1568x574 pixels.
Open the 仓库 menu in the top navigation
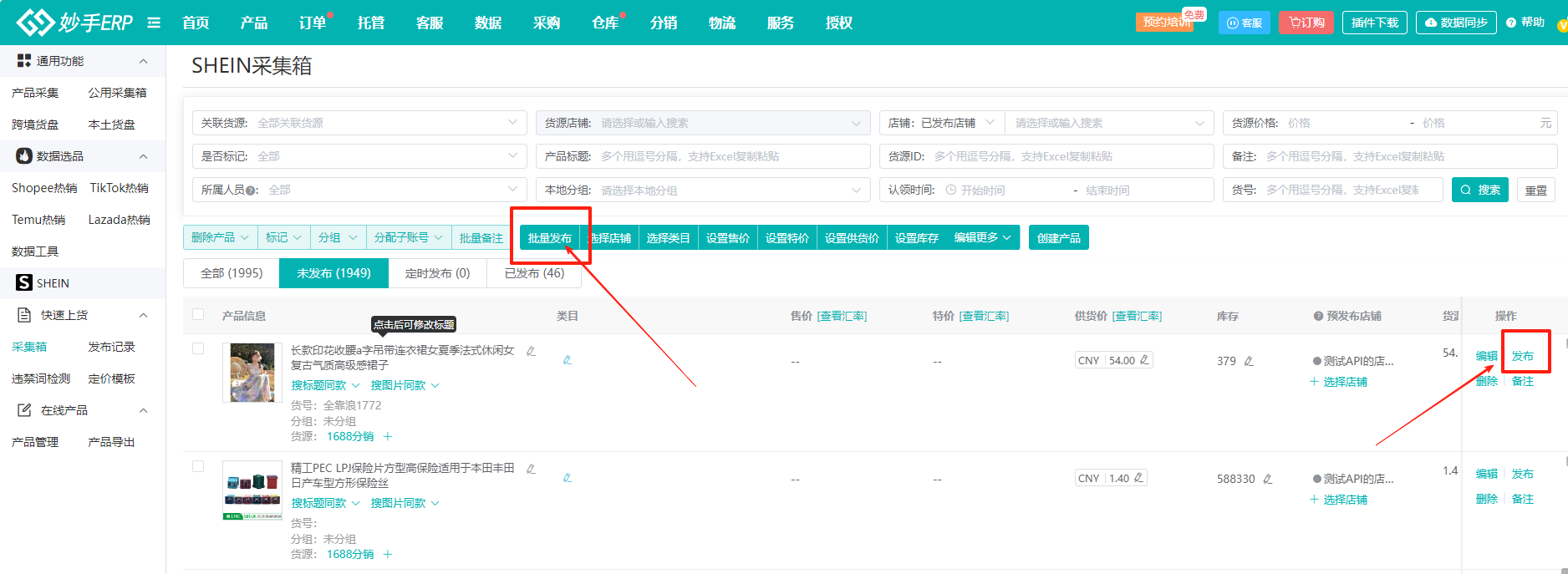(x=605, y=23)
